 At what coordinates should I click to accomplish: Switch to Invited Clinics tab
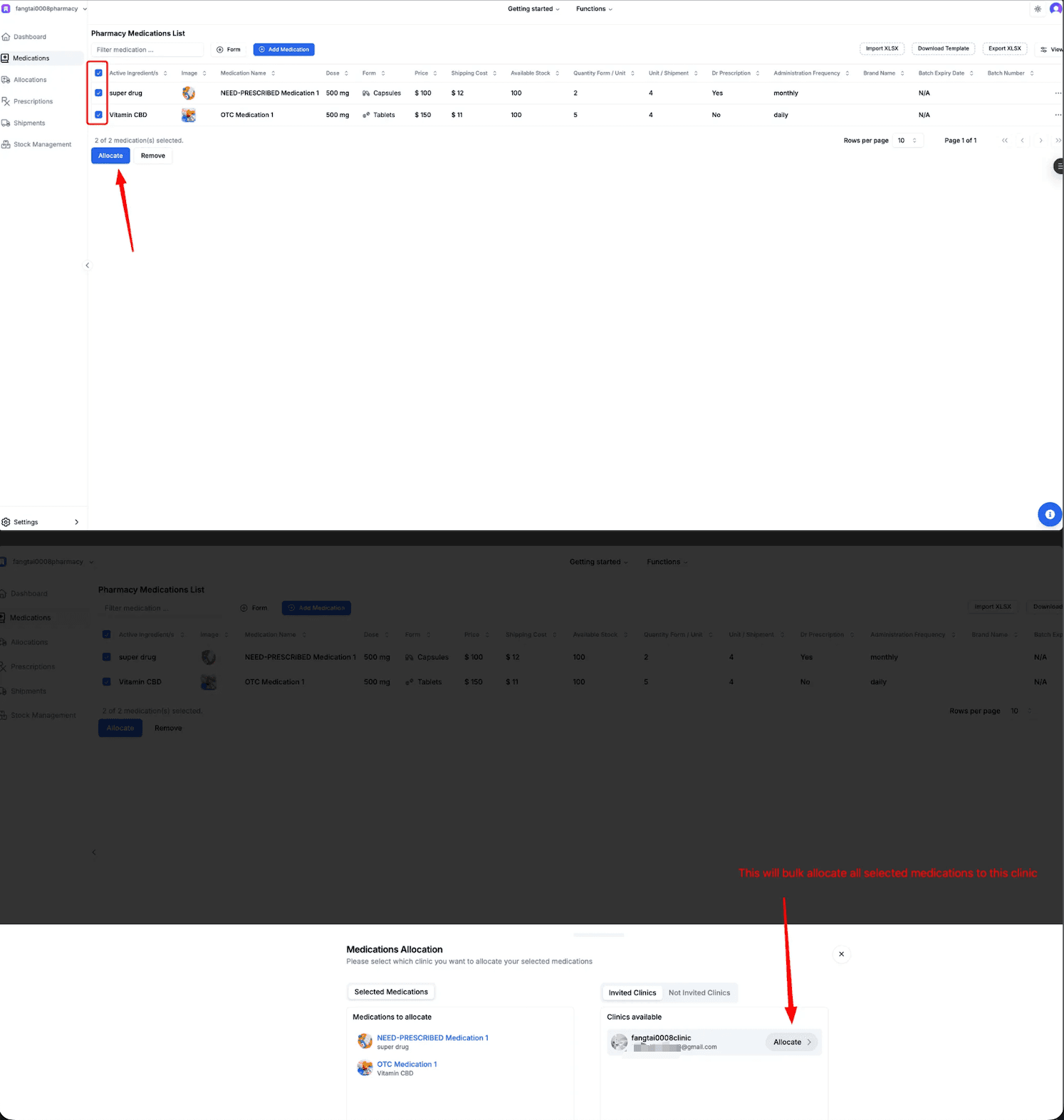(x=632, y=993)
